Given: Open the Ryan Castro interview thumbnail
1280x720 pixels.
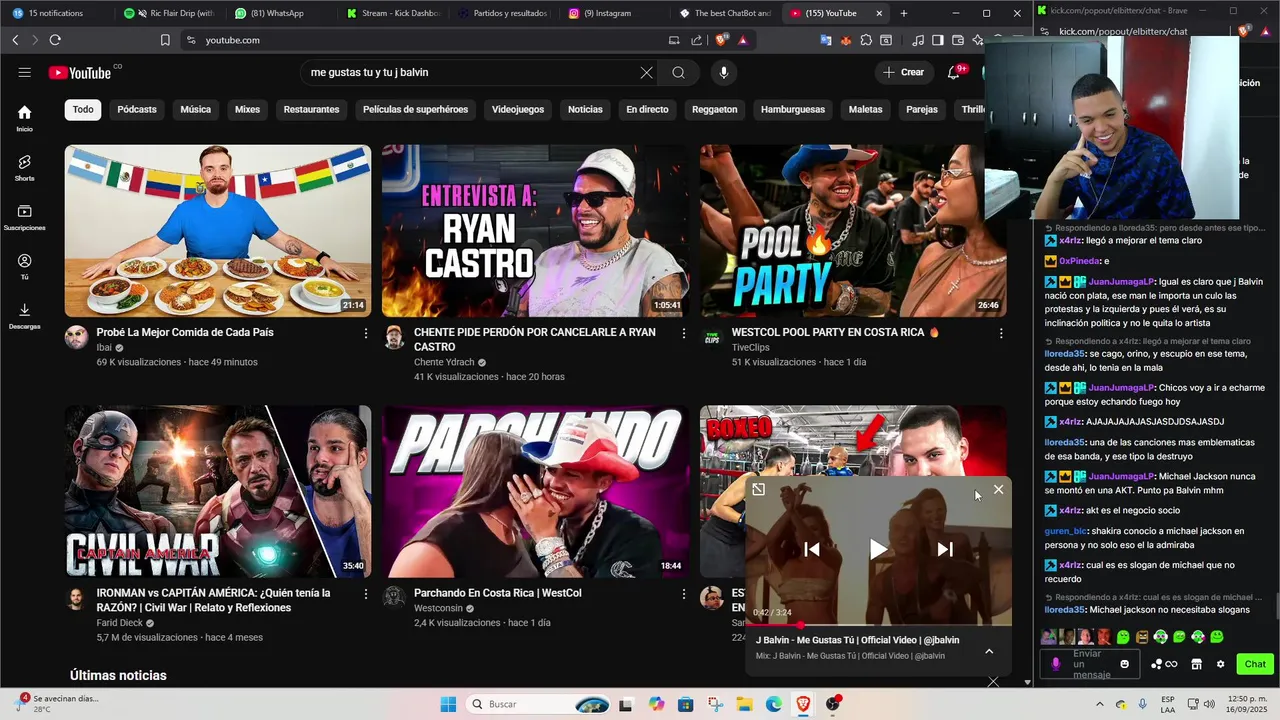Looking at the screenshot, I should tap(535, 231).
